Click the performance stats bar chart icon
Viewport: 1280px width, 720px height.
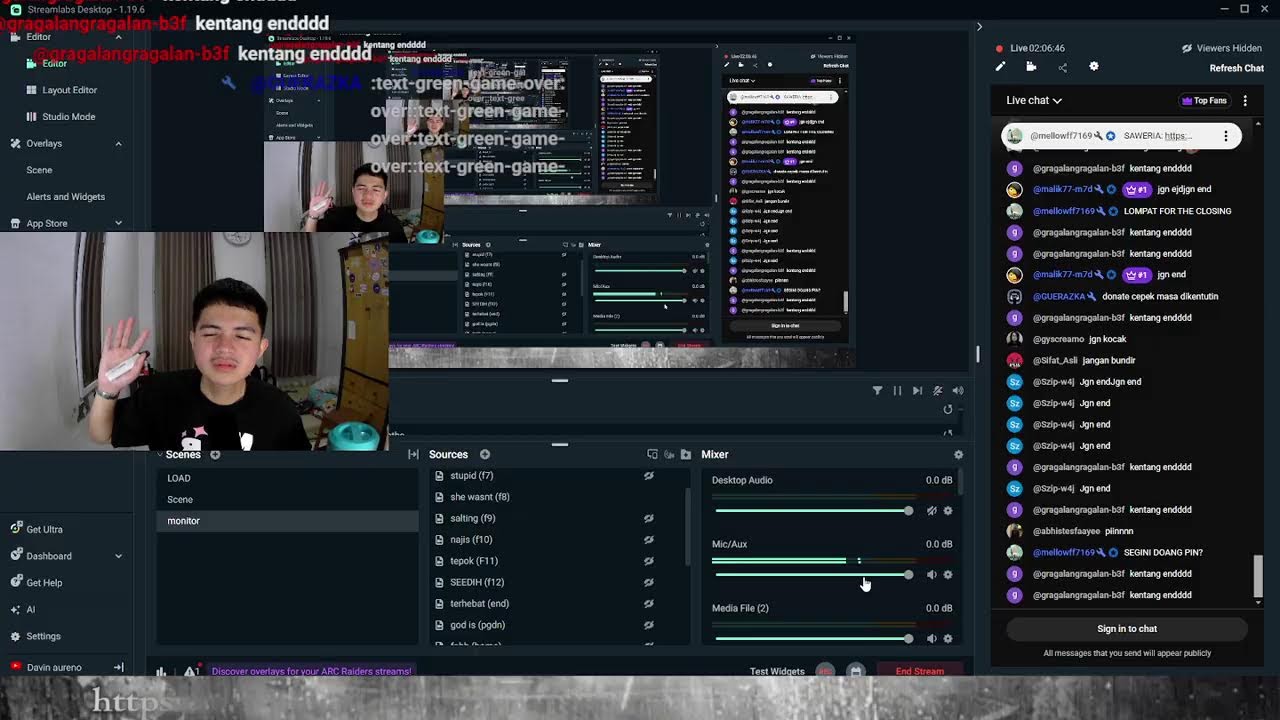click(x=161, y=672)
